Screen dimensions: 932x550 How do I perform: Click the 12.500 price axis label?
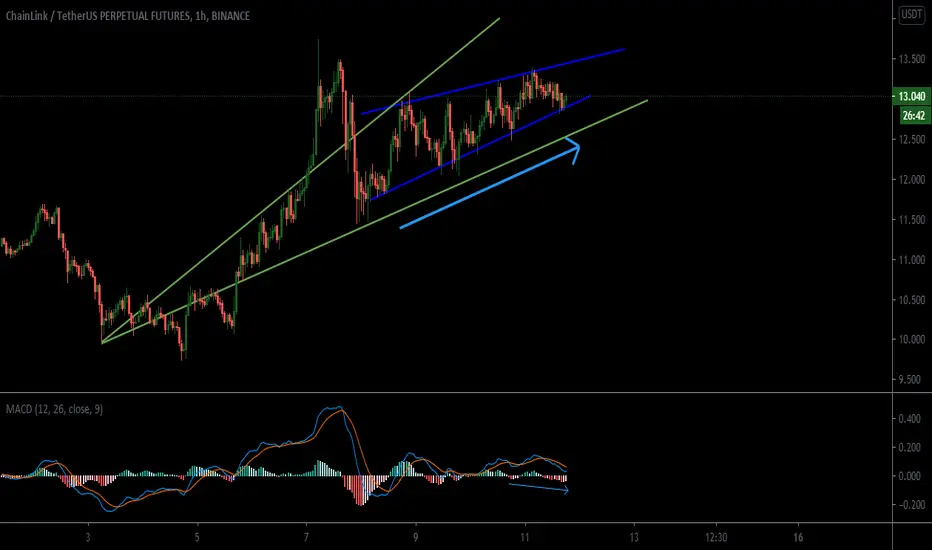(911, 139)
